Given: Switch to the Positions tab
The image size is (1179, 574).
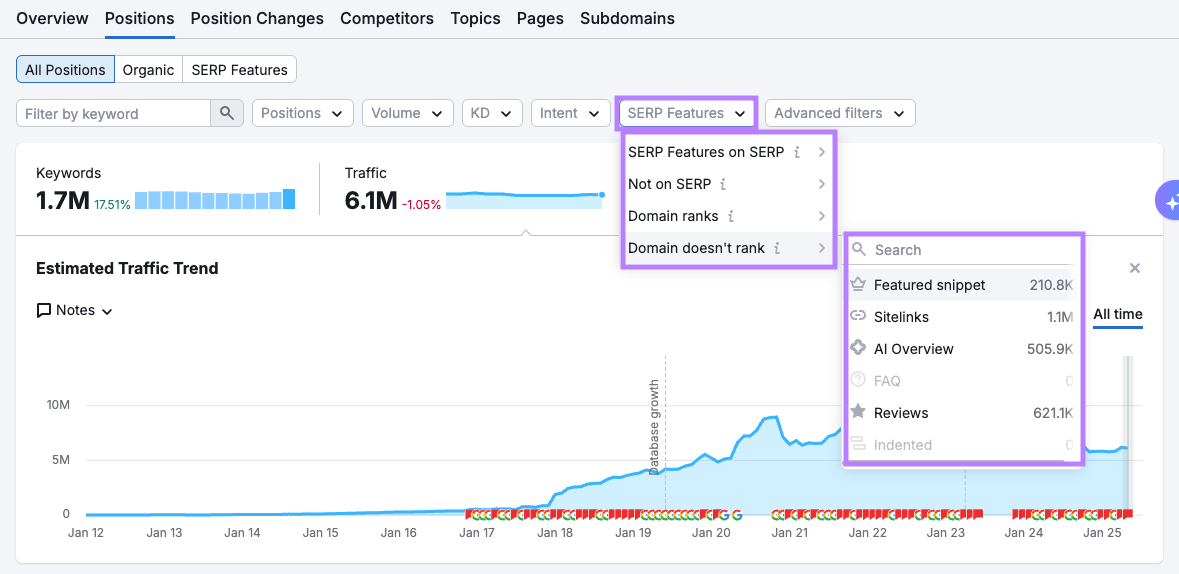Looking at the screenshot, I should tap(140, 19).
